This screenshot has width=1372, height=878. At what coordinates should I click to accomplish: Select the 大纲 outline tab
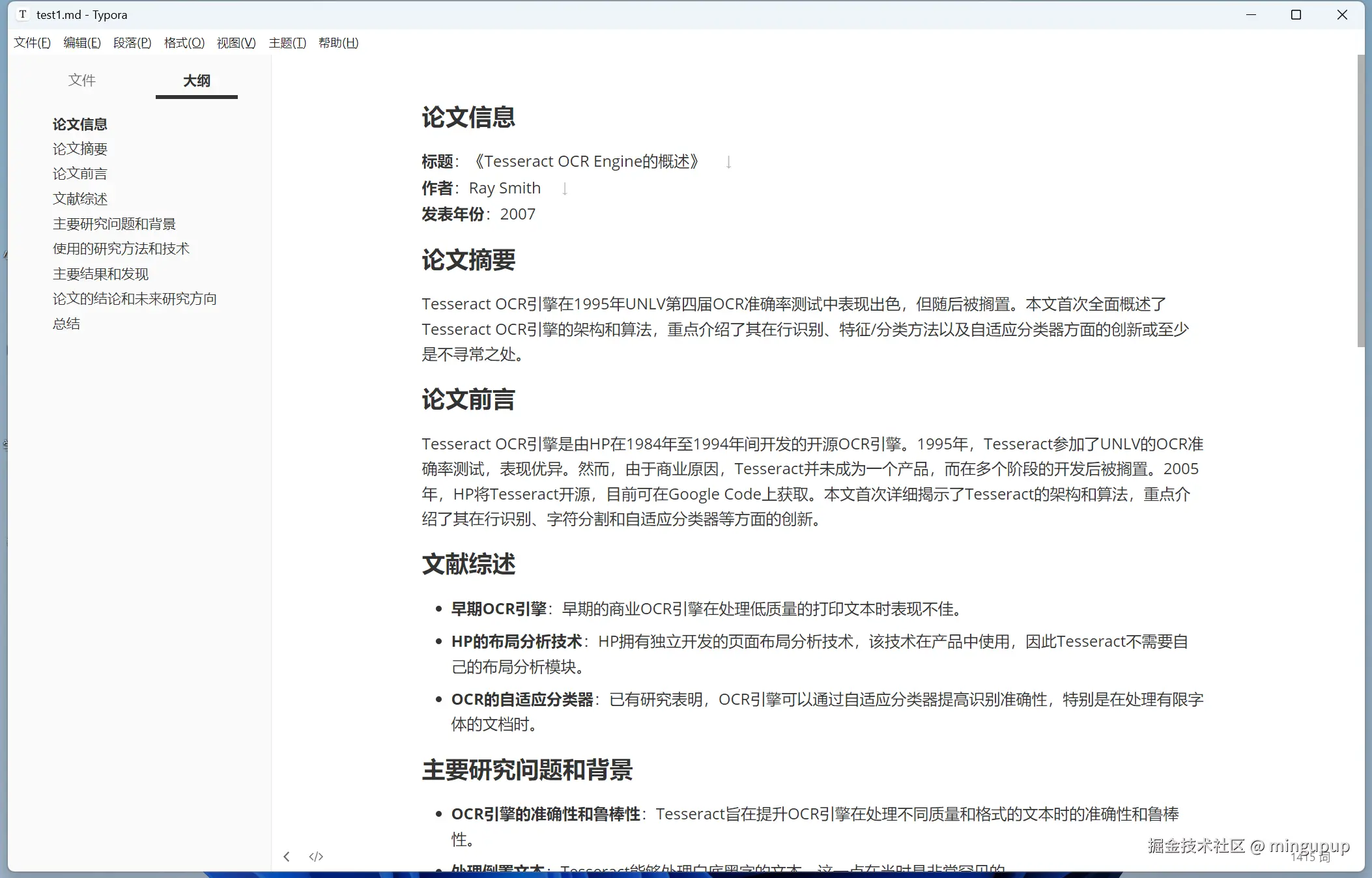point(196,81)
